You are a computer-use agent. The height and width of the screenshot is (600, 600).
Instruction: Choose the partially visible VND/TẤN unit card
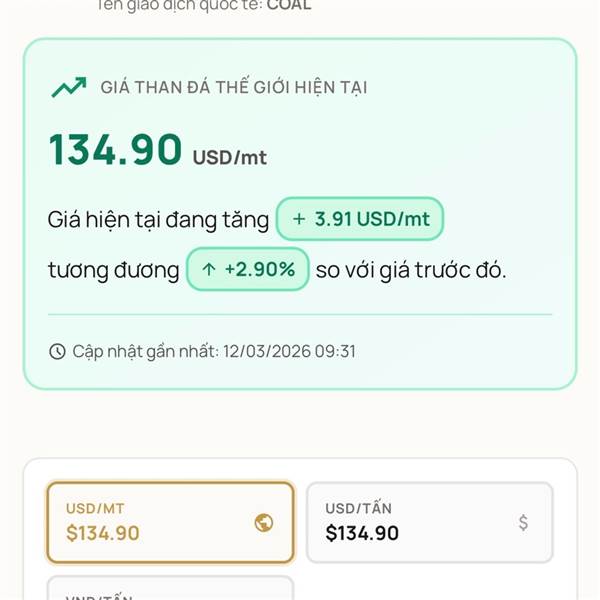click(170, 588)
